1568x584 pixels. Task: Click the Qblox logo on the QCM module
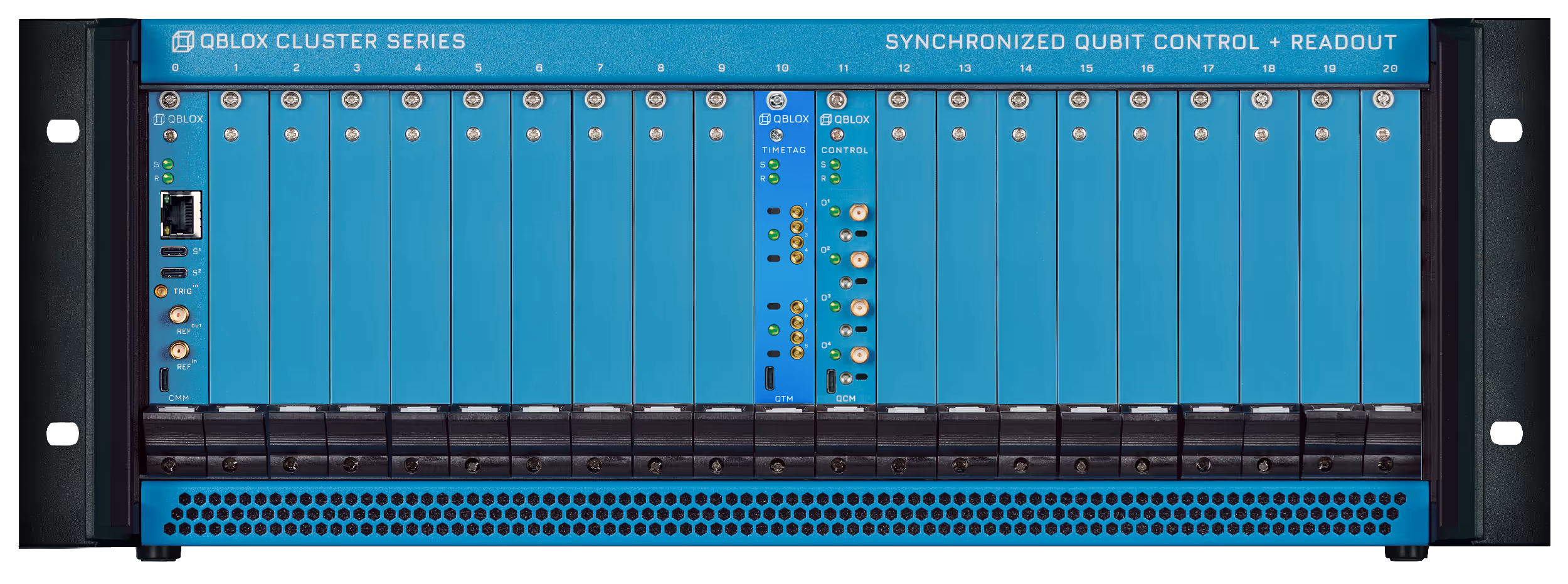pyautogui.click(x=845, y=120)
